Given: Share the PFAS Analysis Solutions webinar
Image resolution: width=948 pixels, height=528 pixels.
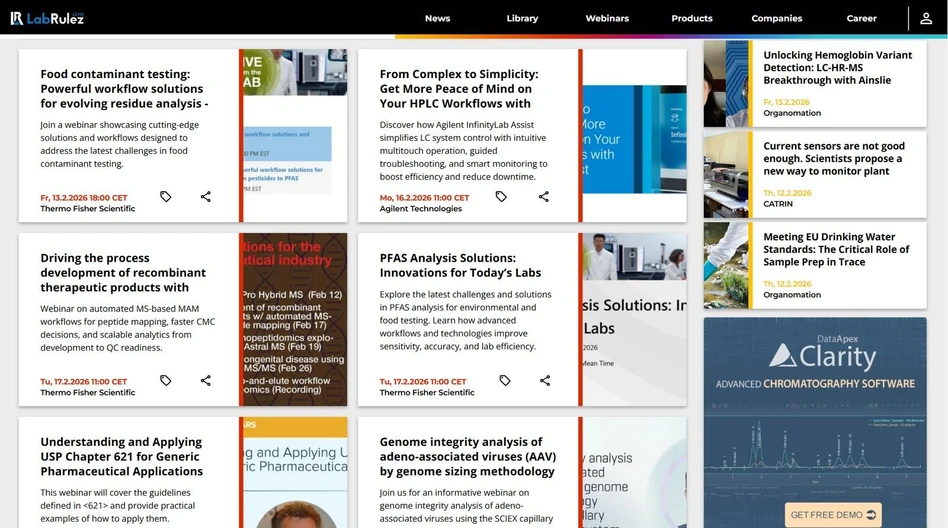Looking at the screenshot, I should click(545, 381).
